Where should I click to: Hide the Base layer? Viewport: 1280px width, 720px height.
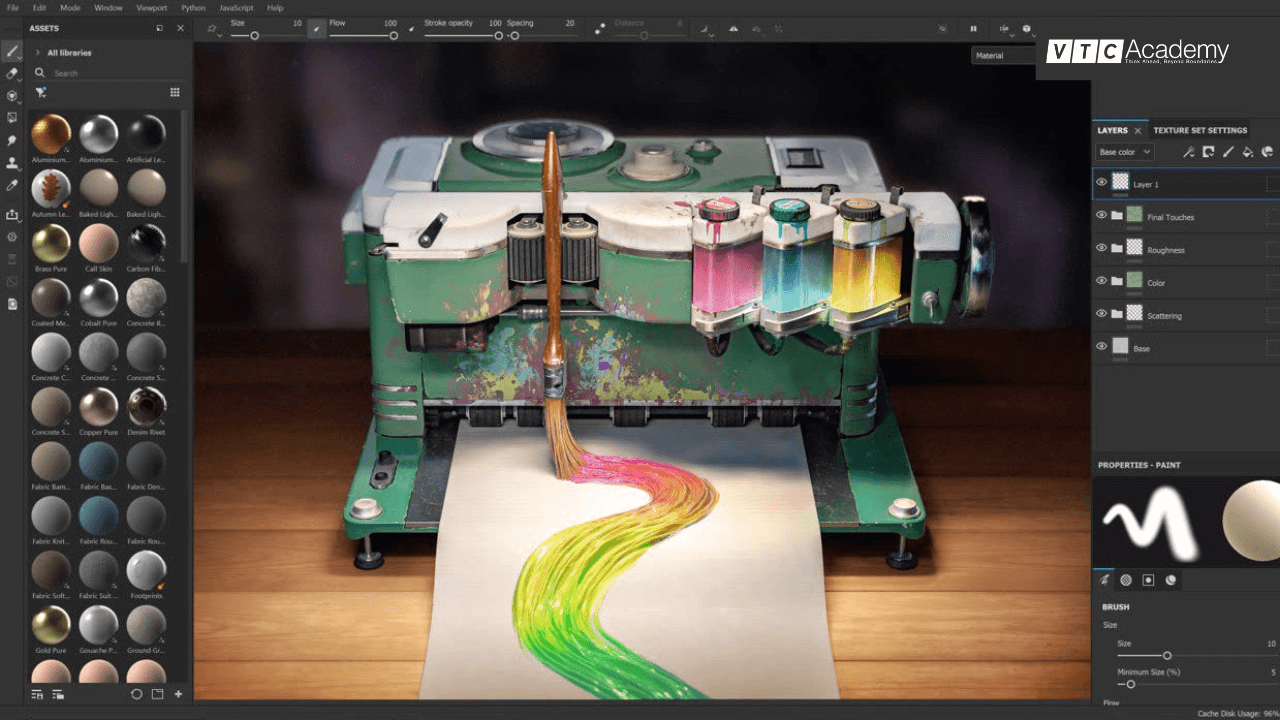click(1100, 347)
